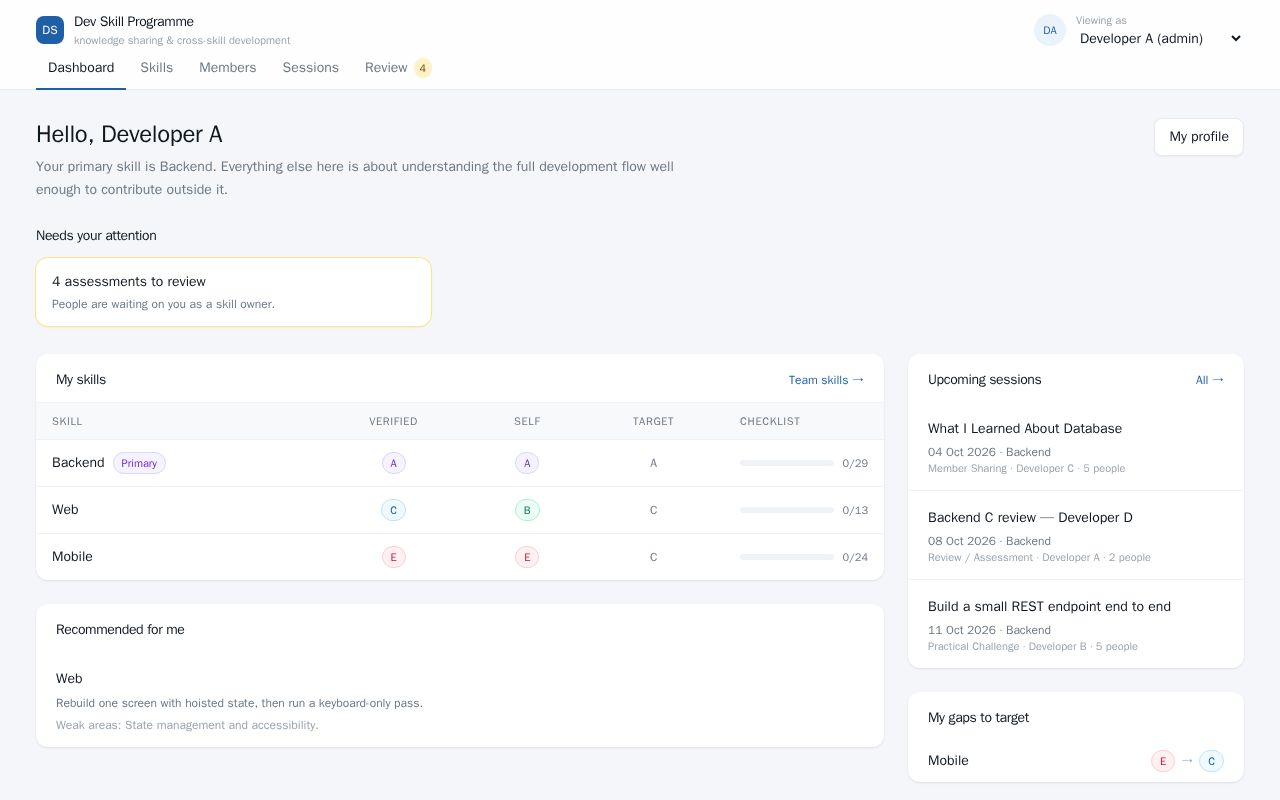The image size is (1280, 800).
Task: Click the My profile button
Action: (x=1198, y=137)
